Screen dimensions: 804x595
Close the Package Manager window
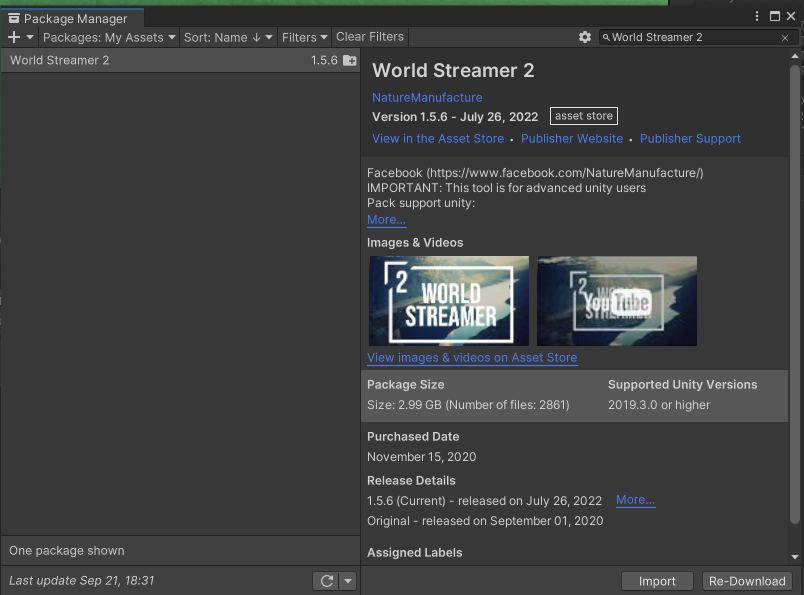coord(791,16)
